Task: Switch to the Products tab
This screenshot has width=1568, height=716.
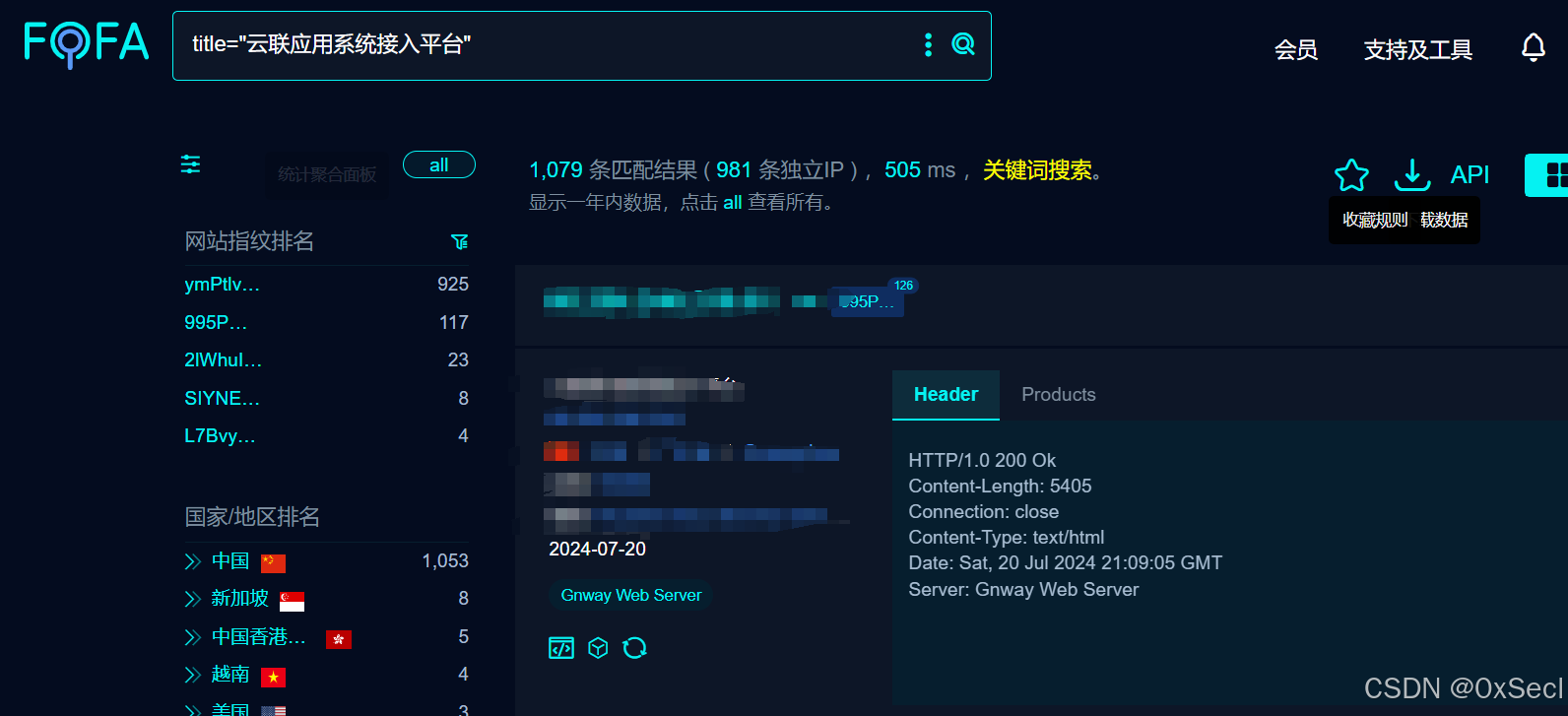Action: pos(1059,395)
